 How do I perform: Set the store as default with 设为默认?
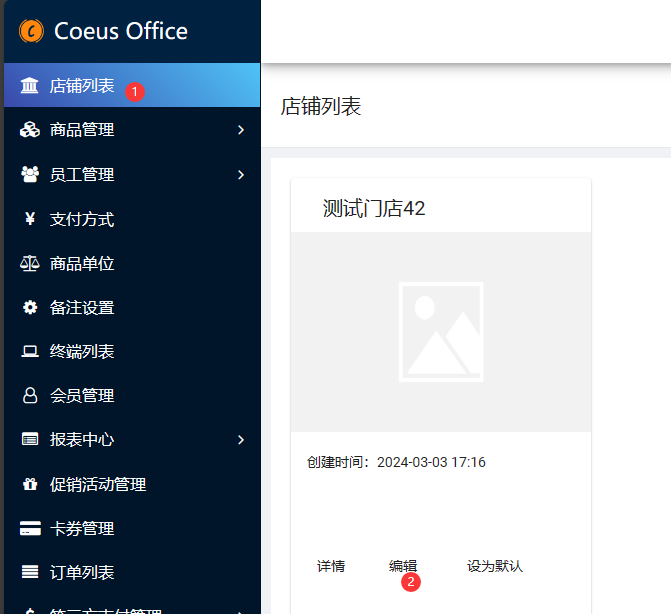click(x=495, y=566)
